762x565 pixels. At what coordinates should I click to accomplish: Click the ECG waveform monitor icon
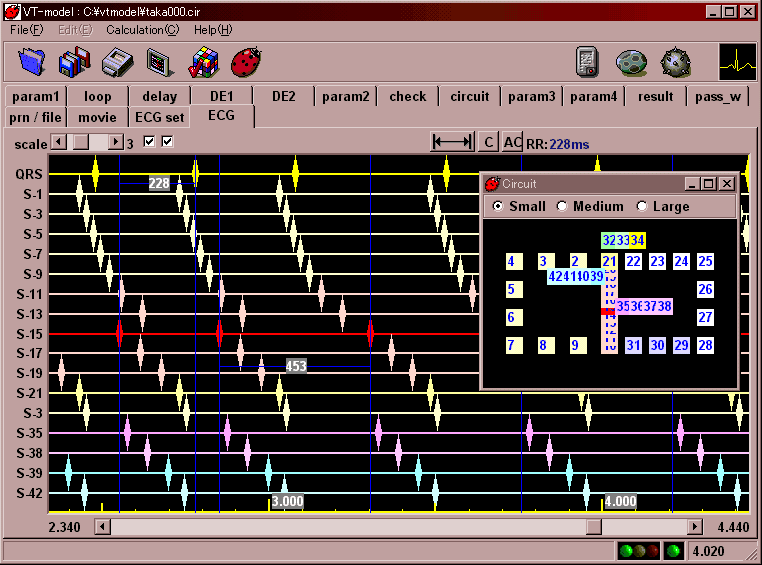tap(737, 63)
